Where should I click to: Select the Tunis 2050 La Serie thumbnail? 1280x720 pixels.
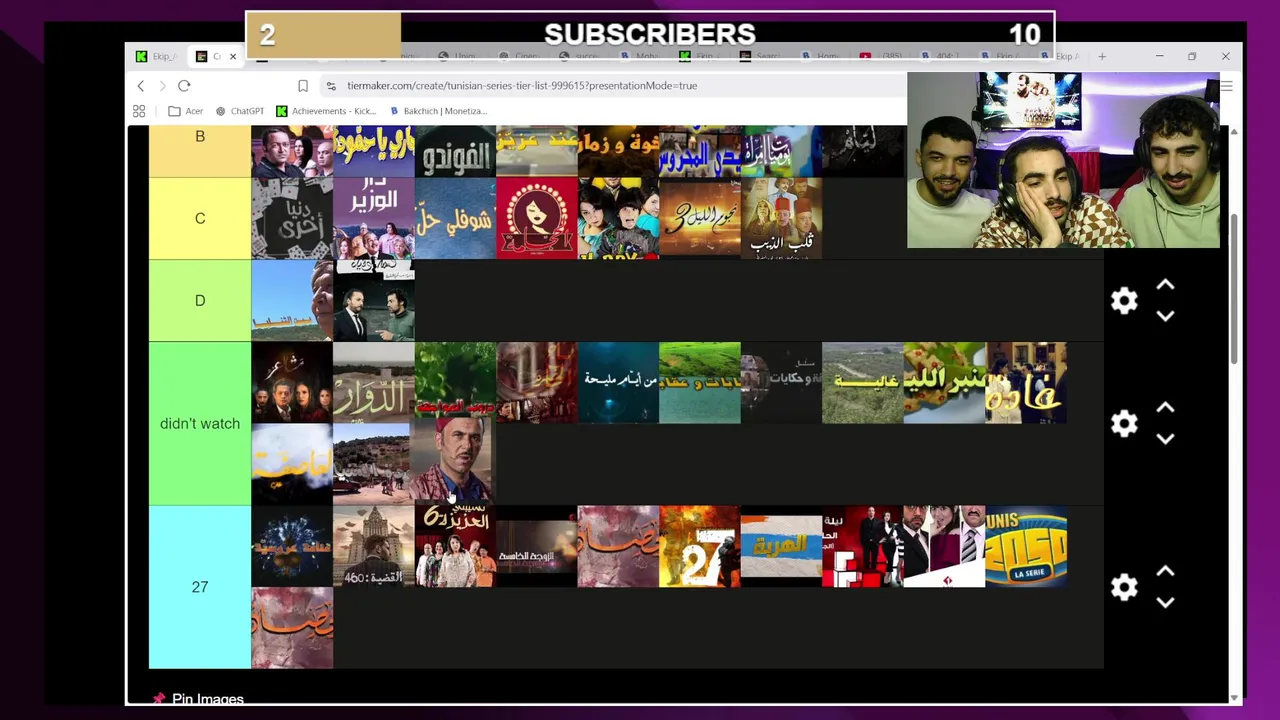(1026, 547)
